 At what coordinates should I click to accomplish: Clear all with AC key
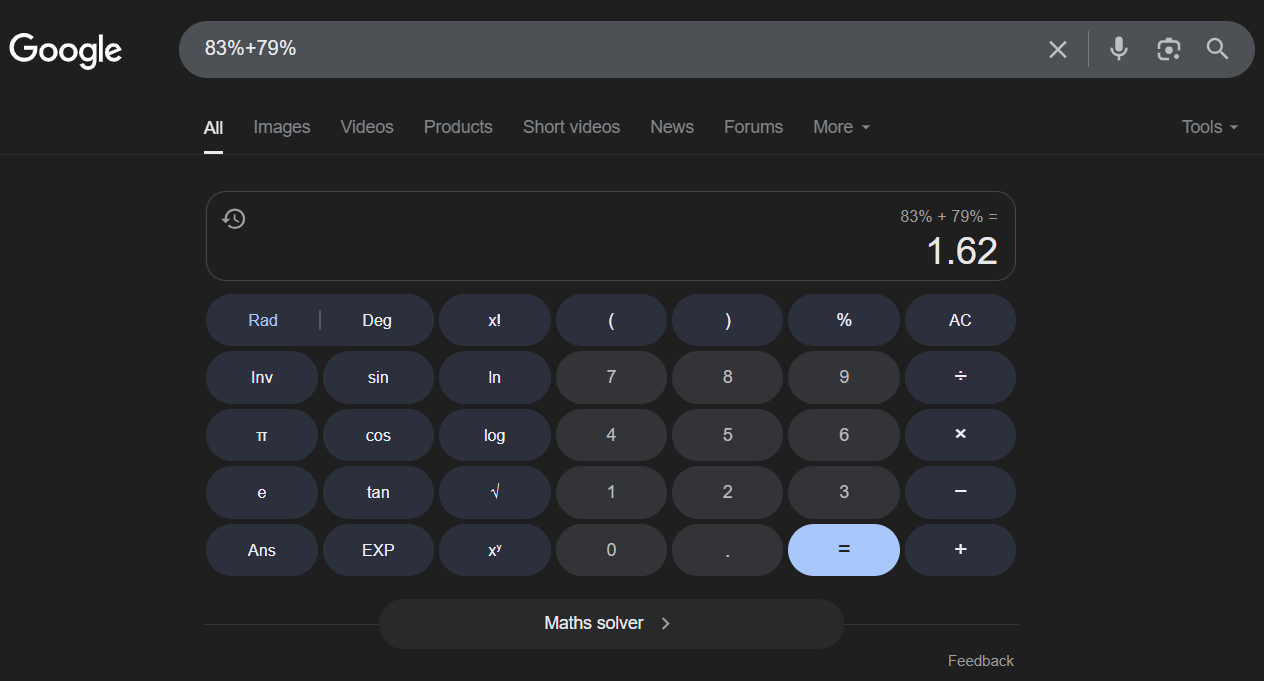point(960,320)
